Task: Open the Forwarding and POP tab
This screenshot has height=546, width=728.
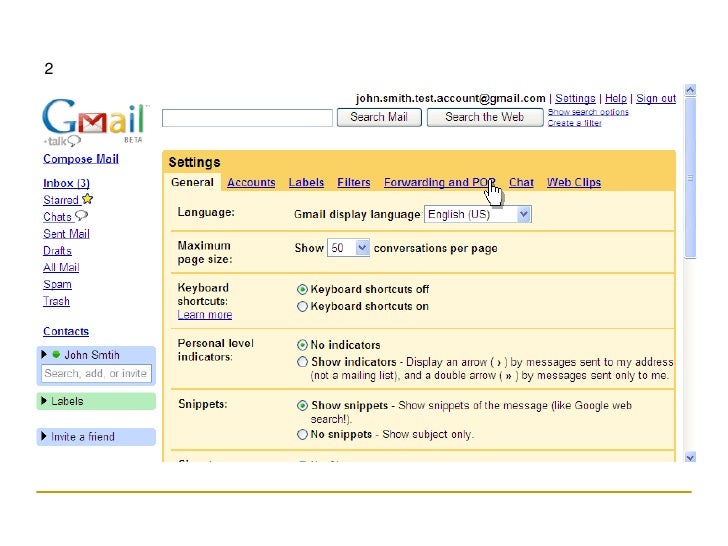Action: pos(439,182)
